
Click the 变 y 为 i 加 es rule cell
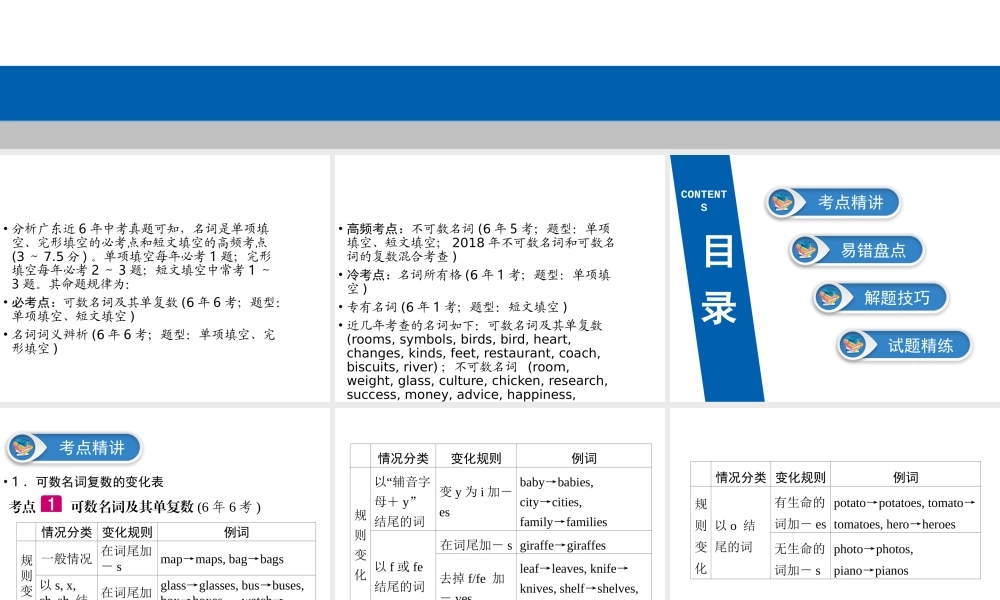point(476,501)
